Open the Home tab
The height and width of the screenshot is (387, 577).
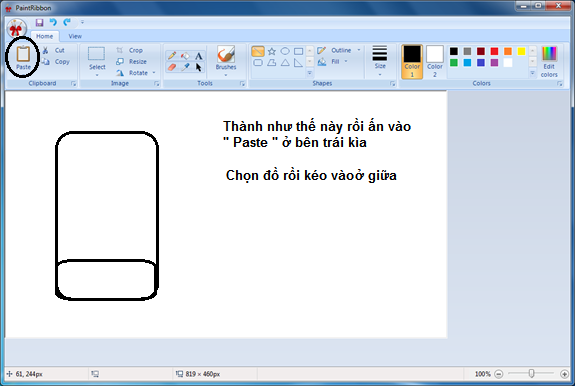pyautogui.click(x=45, y=36)
